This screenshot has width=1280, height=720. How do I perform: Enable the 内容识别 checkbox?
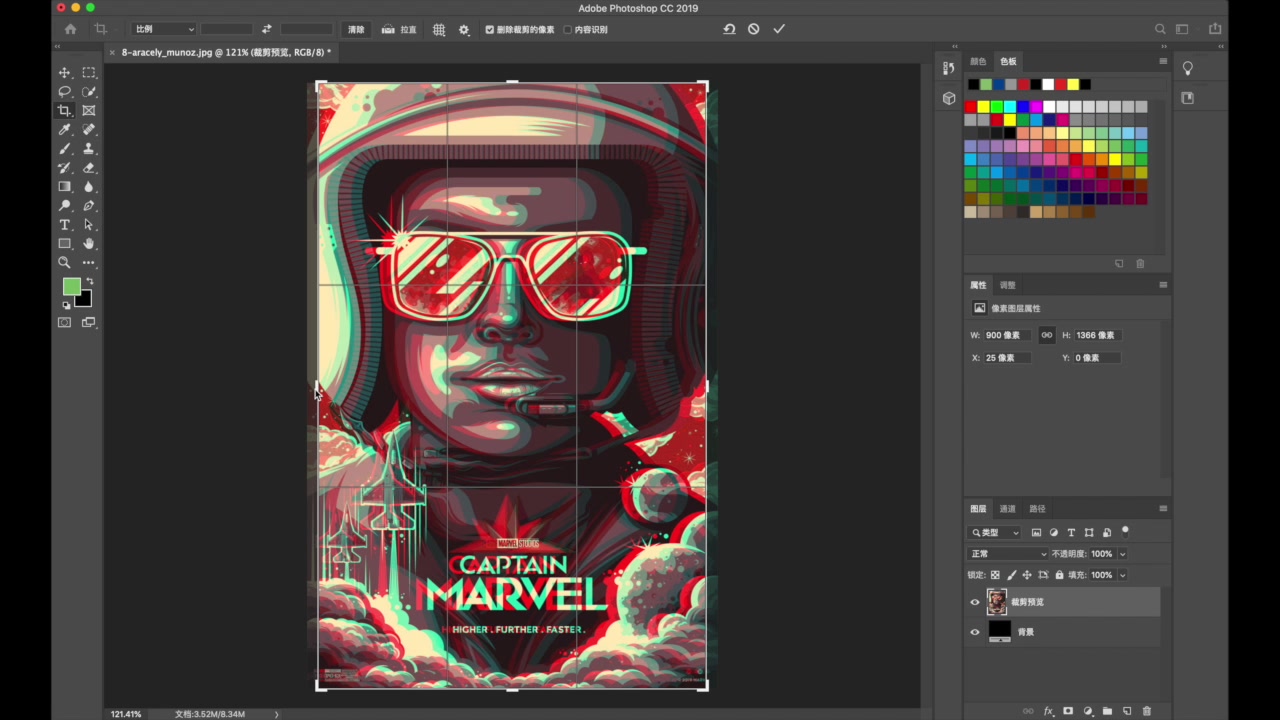[x=568, y=30]
